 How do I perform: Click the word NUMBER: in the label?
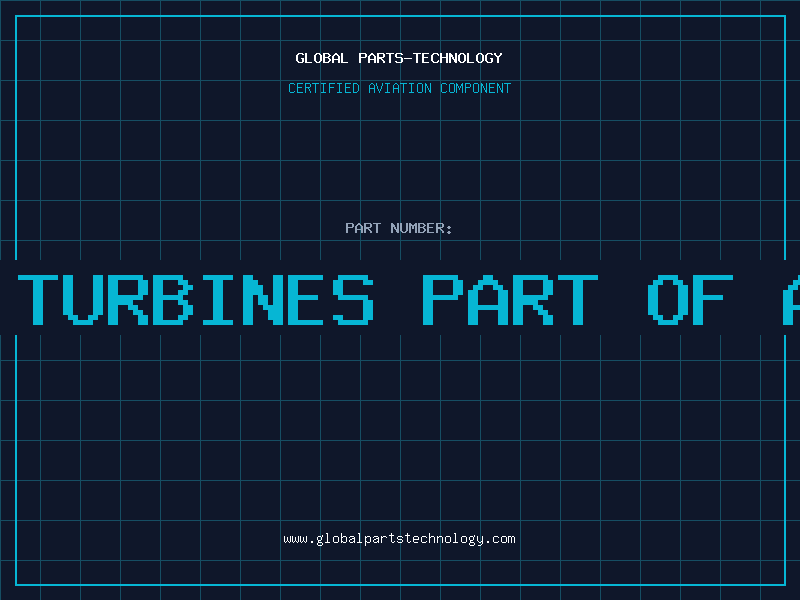tap(421, 228)
